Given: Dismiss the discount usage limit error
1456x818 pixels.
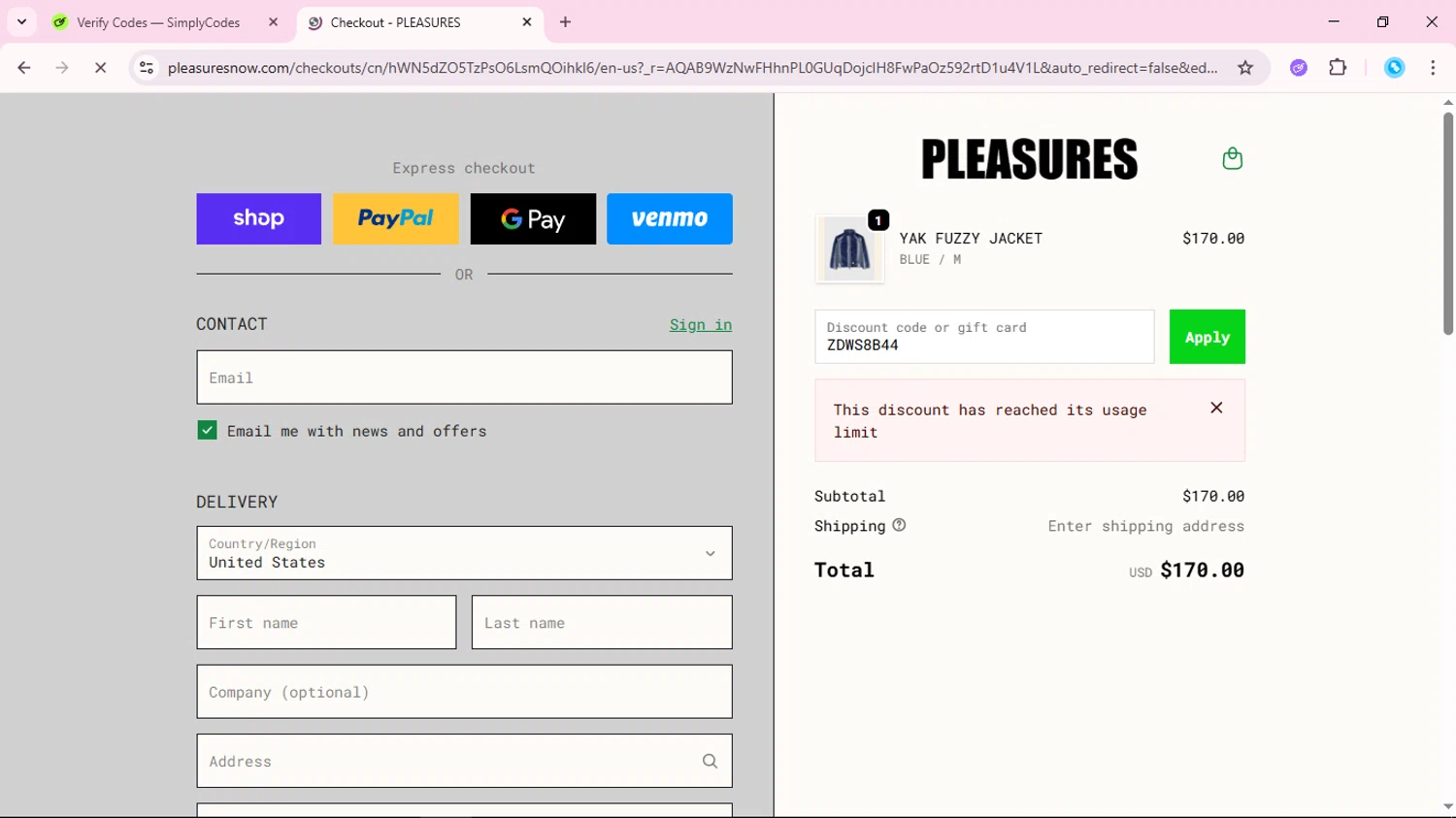Looking at the screenshot, I should tap(1216, 409).
